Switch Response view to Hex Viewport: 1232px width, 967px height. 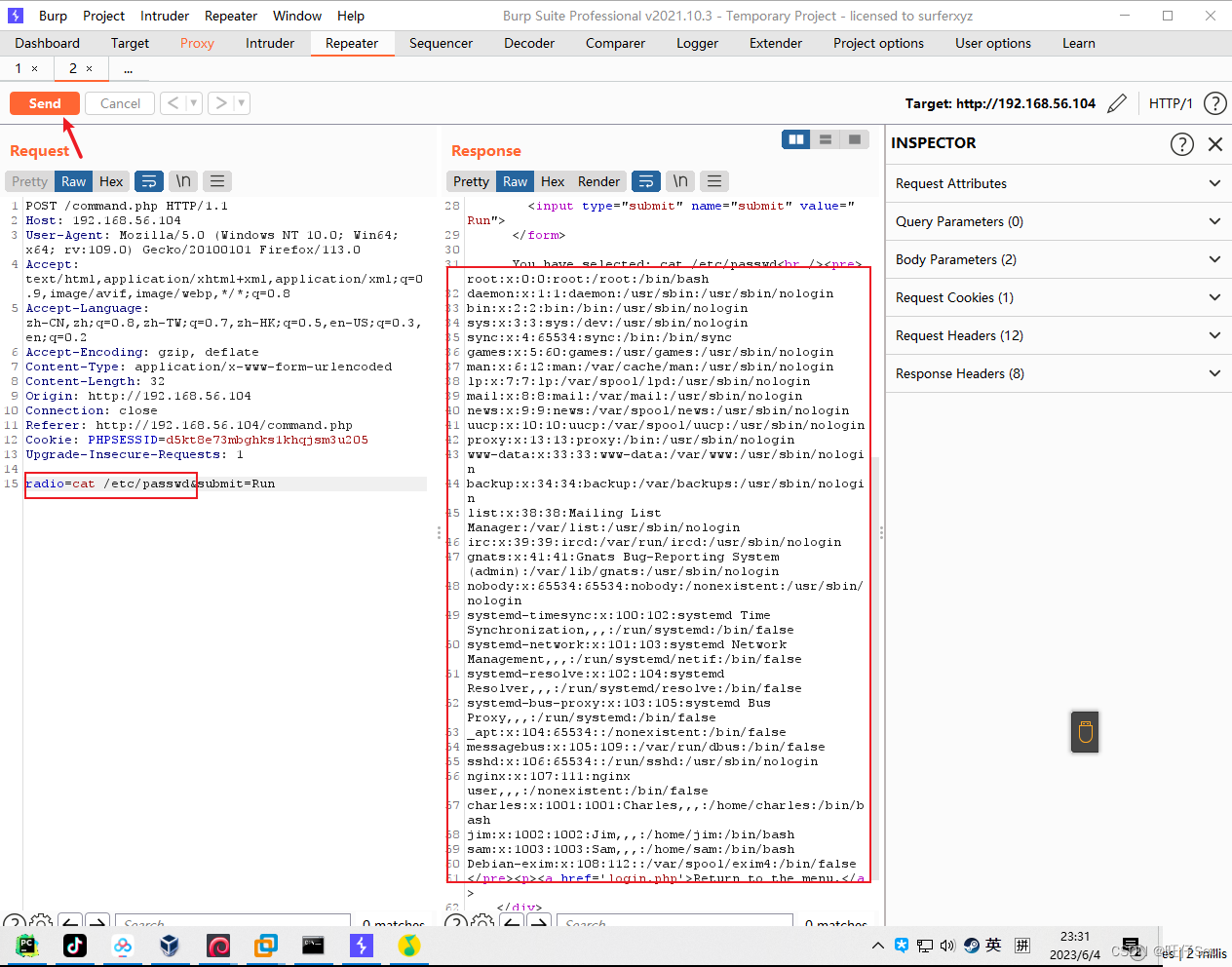(553, 181)
